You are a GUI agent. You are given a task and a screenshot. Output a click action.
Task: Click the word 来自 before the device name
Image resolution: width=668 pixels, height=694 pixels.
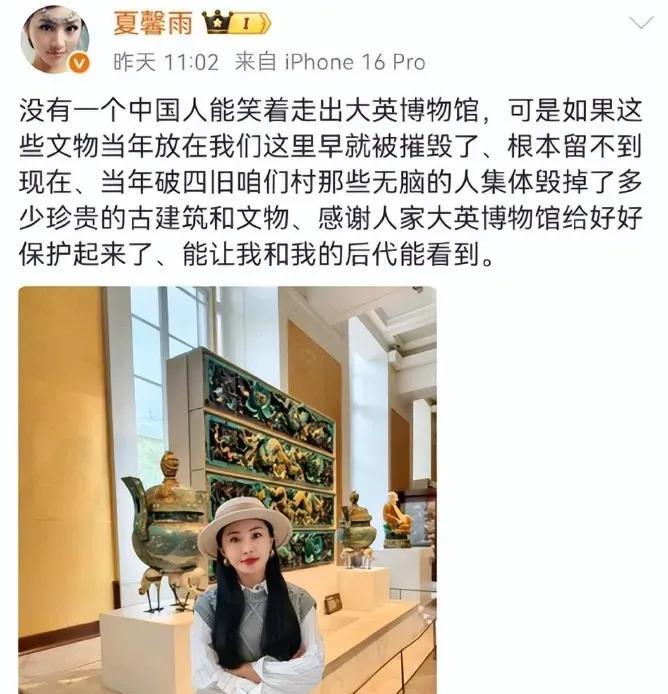pos(255,62)
